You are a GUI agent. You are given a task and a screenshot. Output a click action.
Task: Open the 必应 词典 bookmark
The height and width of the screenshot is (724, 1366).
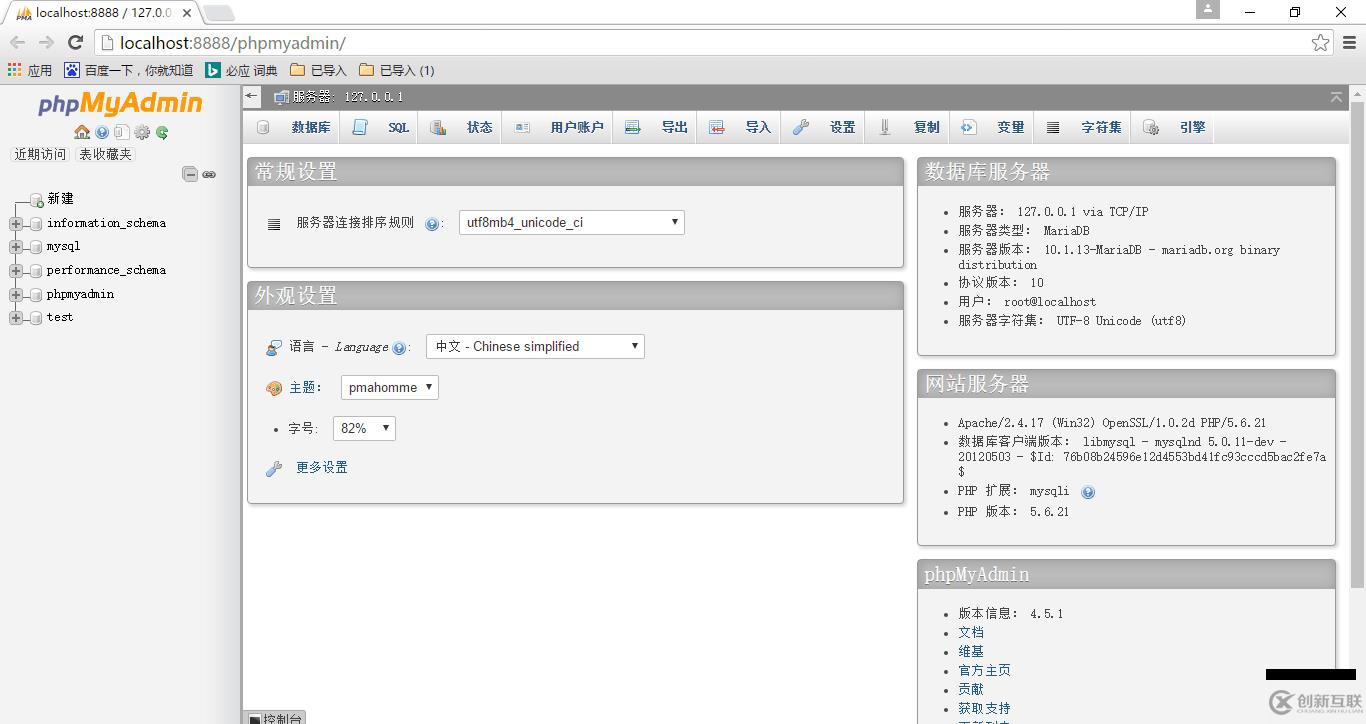click(242, 70)
